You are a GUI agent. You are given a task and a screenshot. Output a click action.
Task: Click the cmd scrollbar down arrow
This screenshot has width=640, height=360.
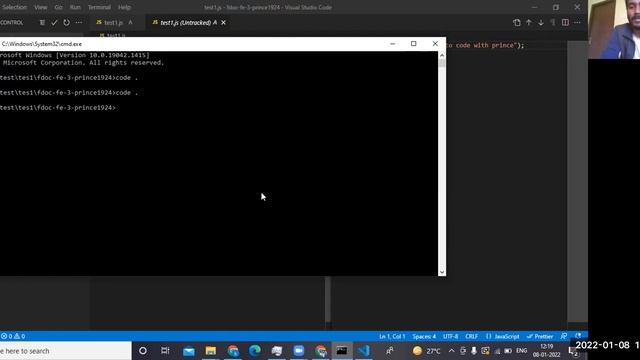click(442, 272)
